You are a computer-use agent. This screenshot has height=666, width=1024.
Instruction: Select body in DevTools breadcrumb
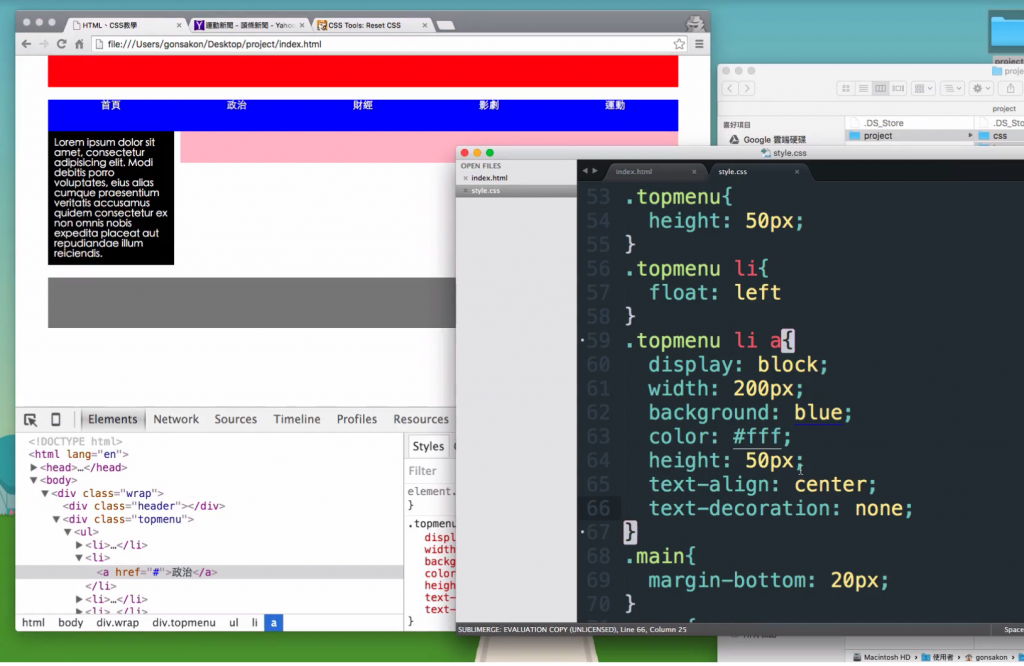[71, 623]
